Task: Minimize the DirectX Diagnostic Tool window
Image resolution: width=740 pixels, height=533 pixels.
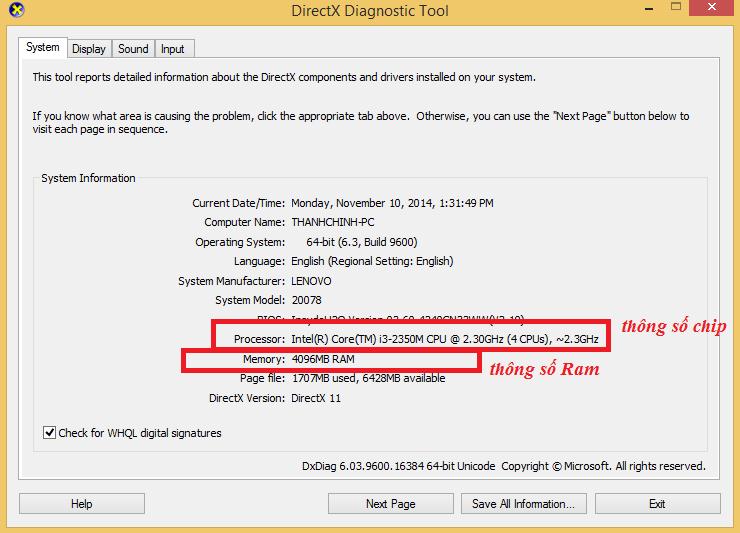Action: (649, 8)
